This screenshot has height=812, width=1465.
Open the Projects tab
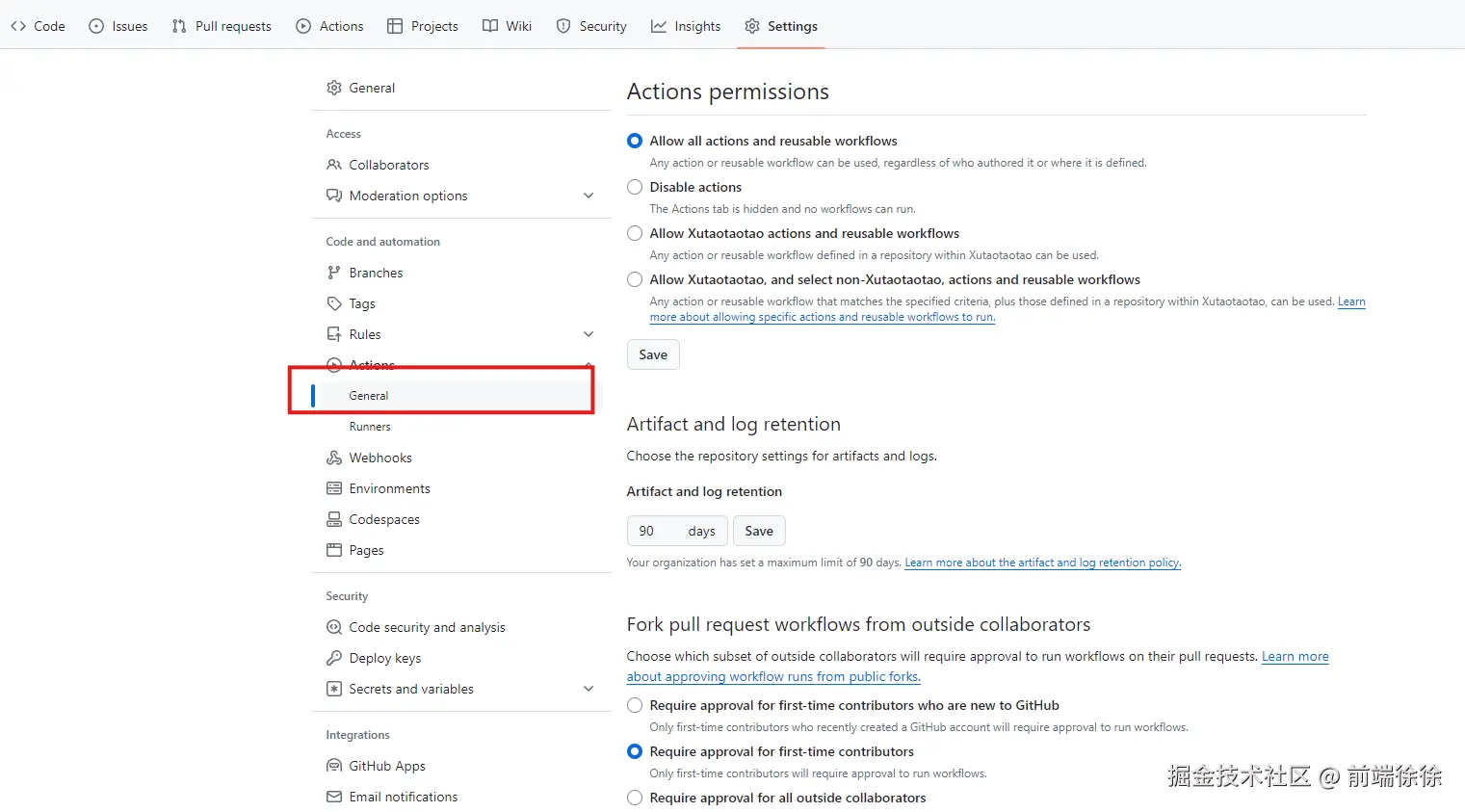423,26
